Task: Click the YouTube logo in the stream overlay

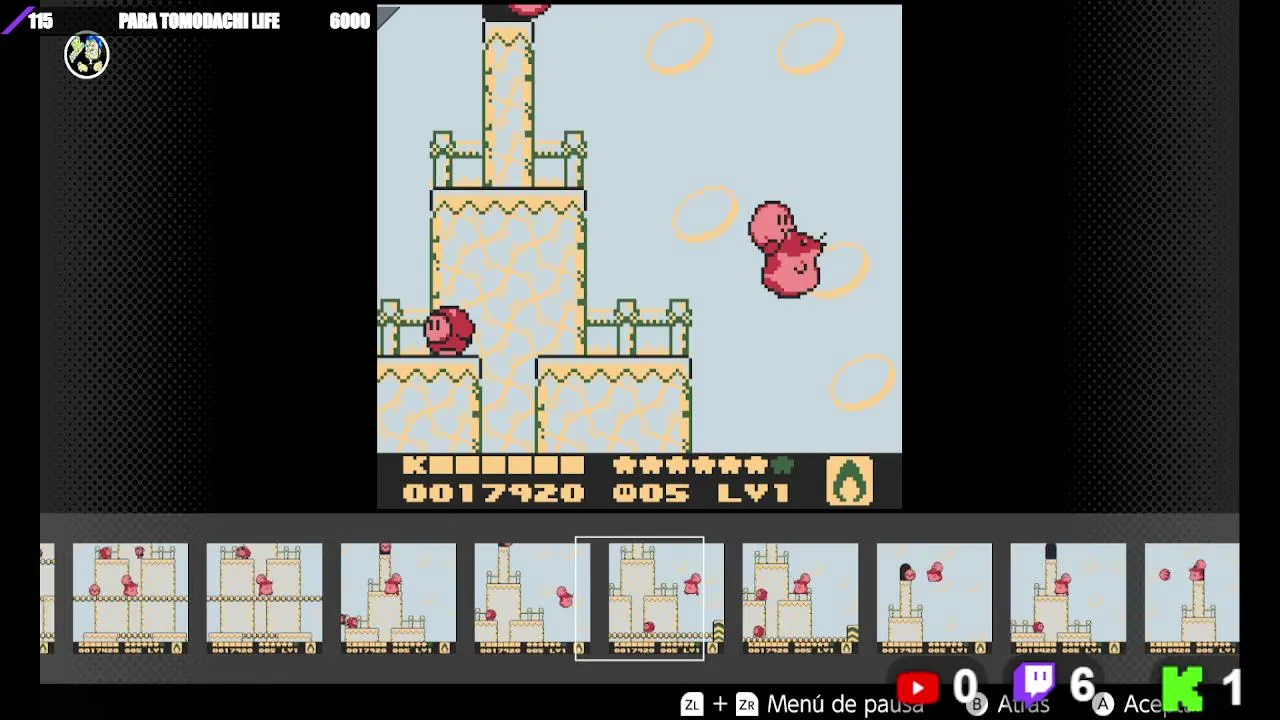Action: [917, 688]
